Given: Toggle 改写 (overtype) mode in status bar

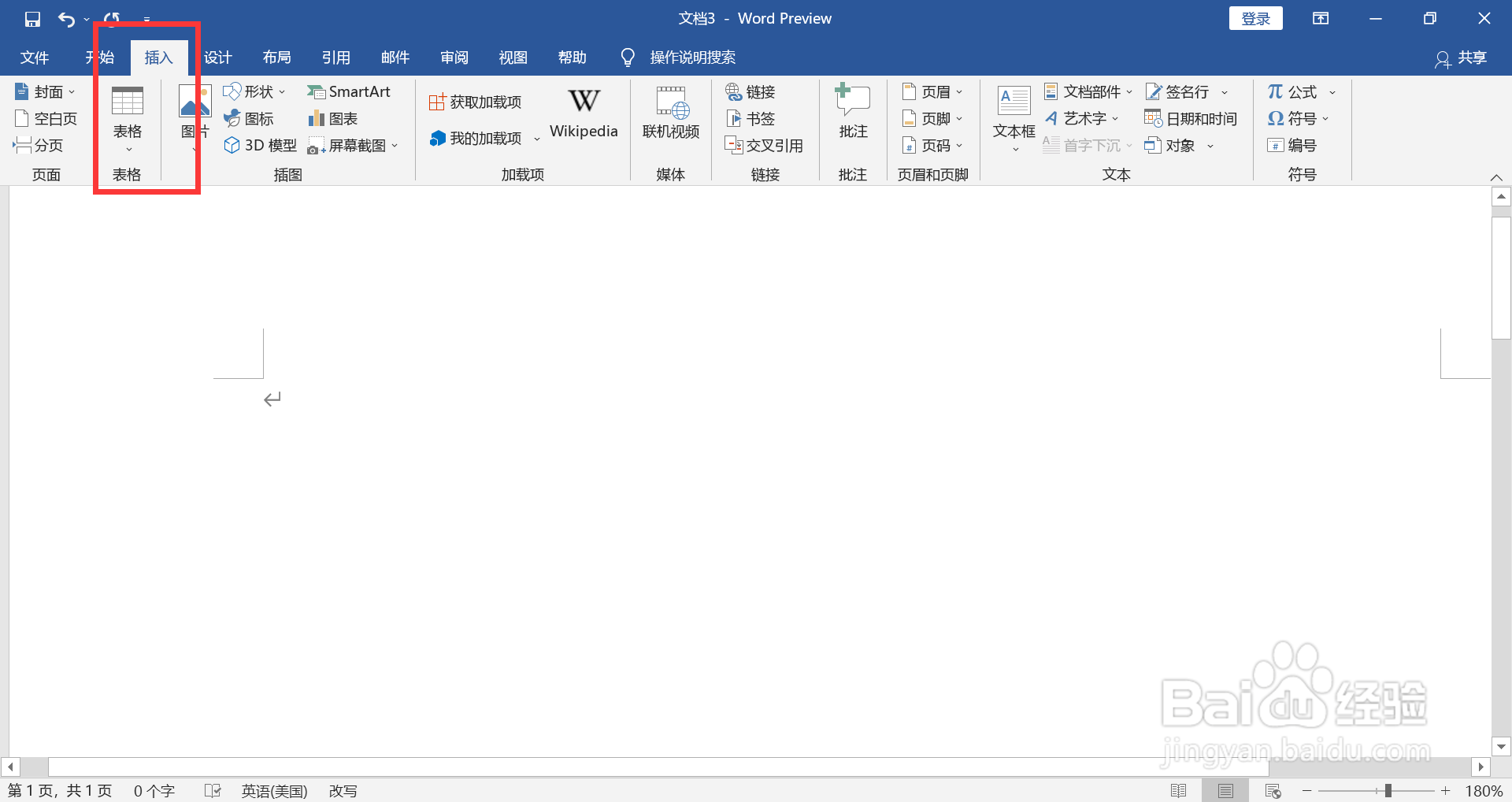Looking at the screenshot, I should [x=343, y=790].
